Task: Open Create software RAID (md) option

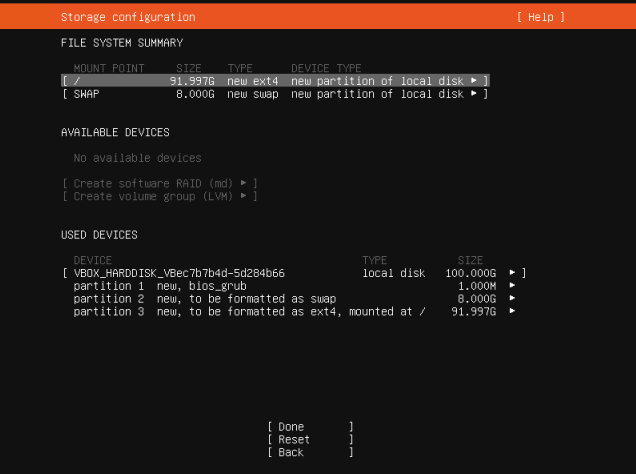Action: click(x=160, y=183)
